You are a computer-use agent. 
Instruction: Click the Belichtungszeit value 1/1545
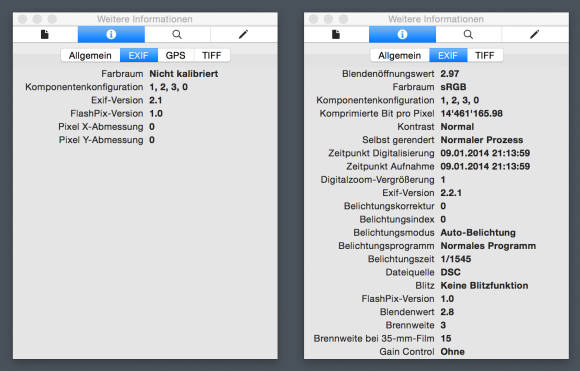click(456, 259)
